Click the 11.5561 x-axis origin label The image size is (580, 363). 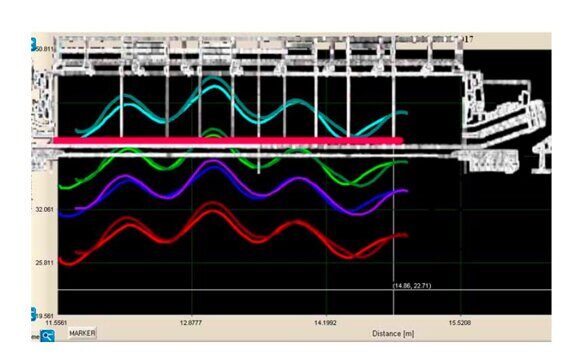(56, 323)
